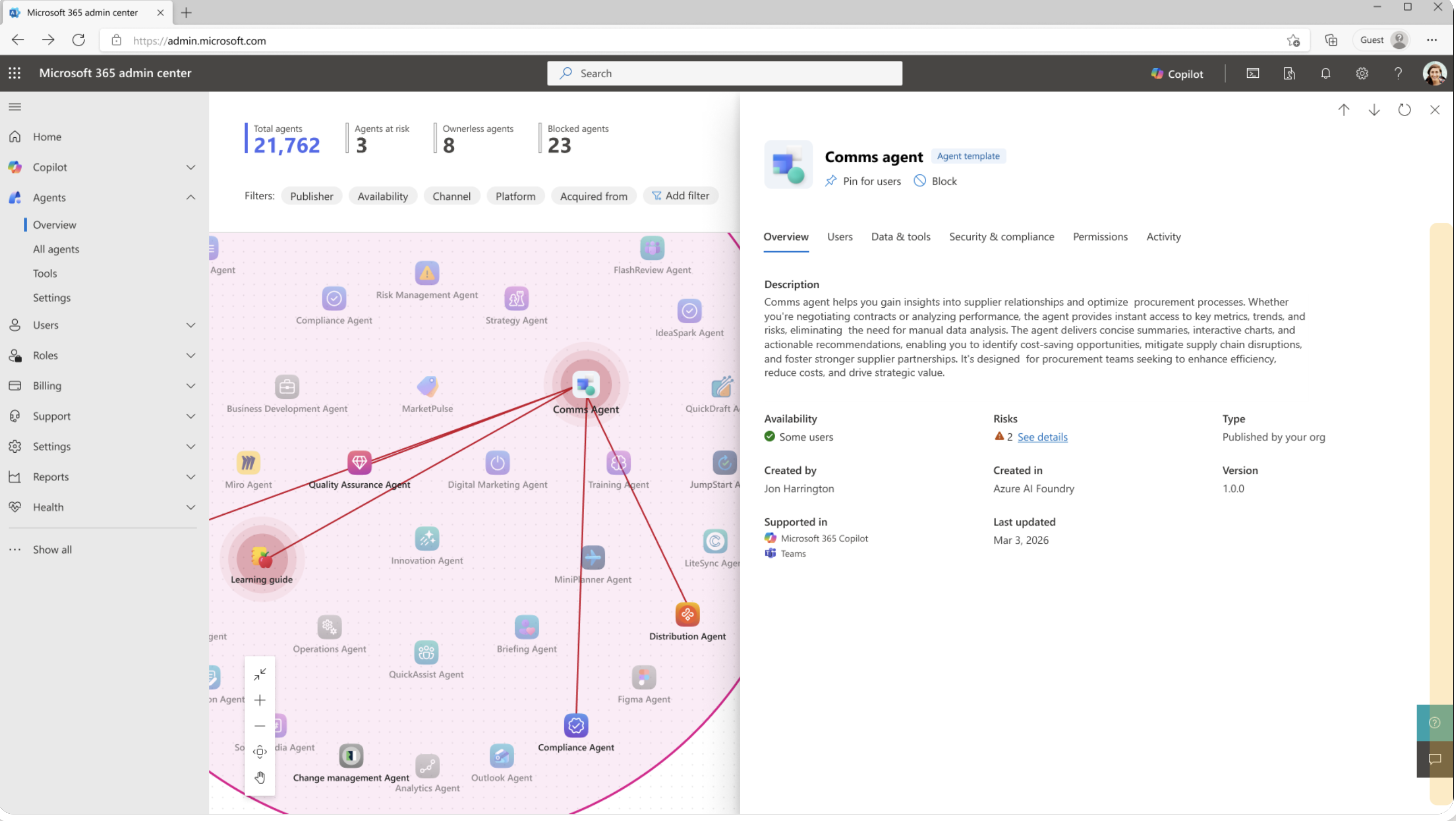Open the Publisher filter
Viewport: 1456px width, 821px height.
(312, 196)
